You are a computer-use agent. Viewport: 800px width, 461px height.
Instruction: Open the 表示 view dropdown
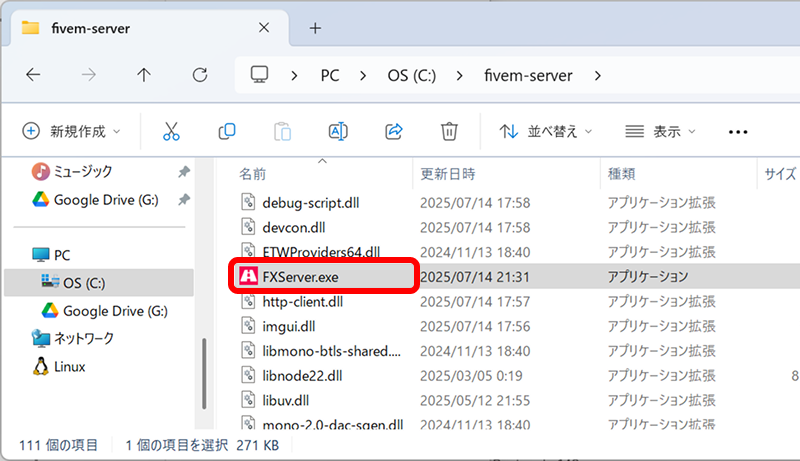660,132
